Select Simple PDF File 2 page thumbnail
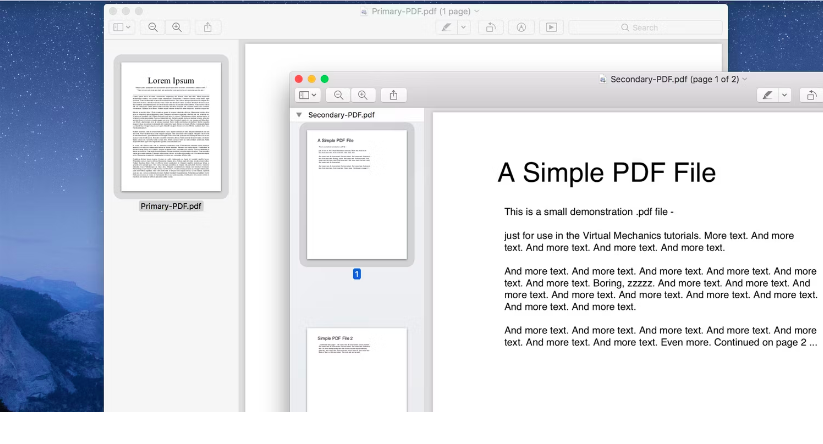Image resolution: width=823 pixels, height=444 pixels. (x=357, y=369)
